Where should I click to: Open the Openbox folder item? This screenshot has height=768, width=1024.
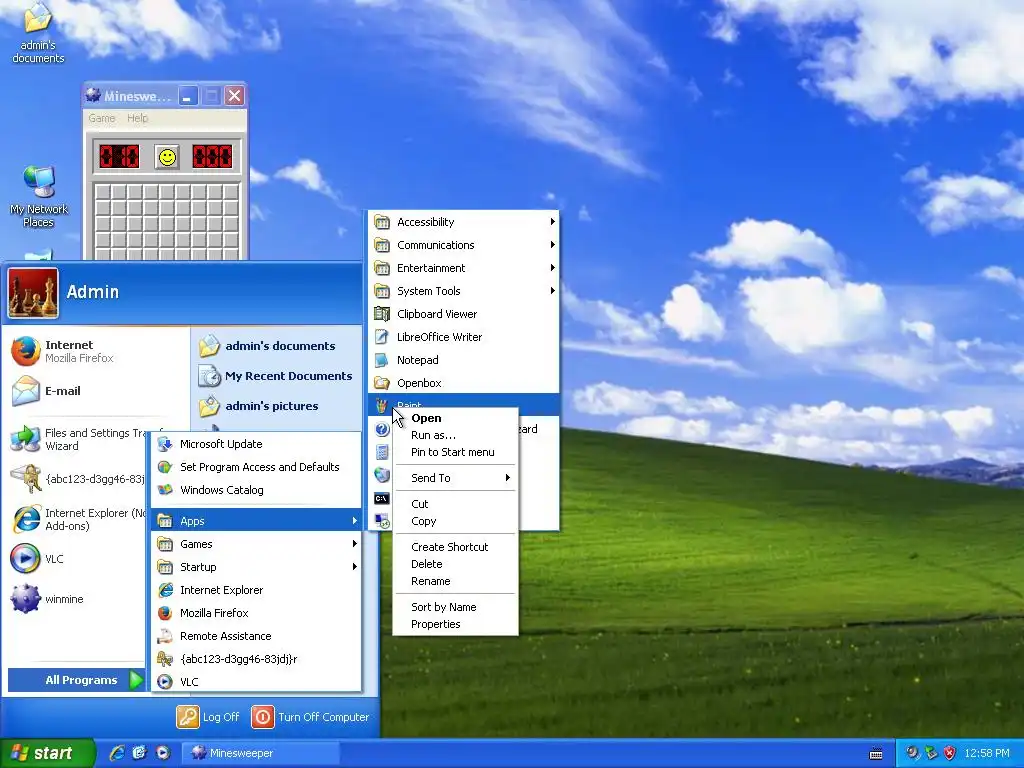click(x=464, y=383)
